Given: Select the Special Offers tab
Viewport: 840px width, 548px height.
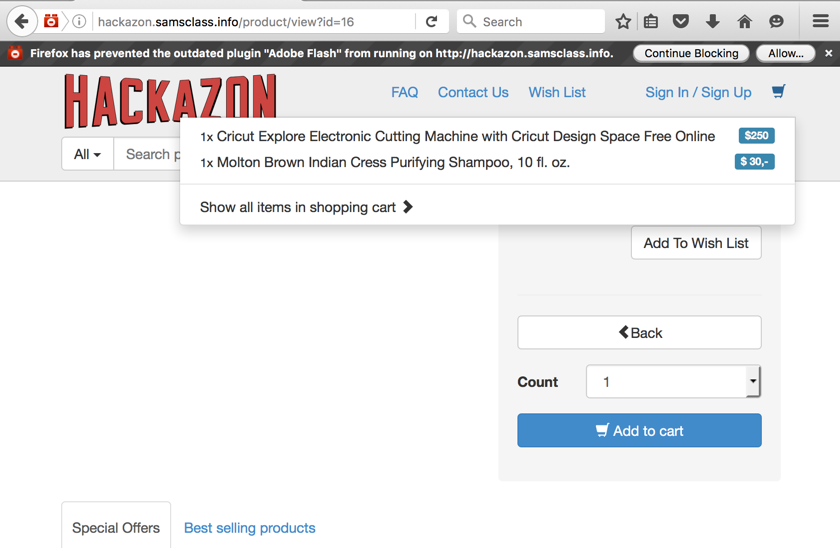Looking at the screenshot, I should click(116, 527).
